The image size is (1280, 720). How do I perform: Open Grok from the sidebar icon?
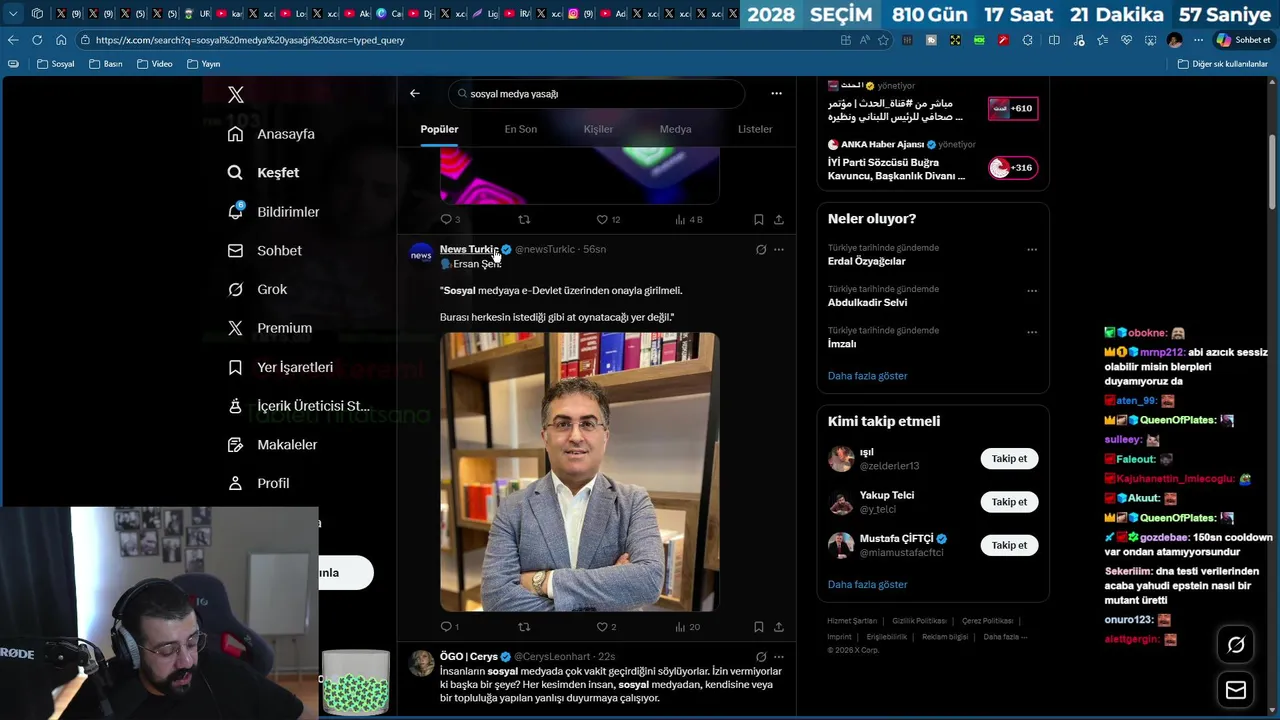tap(235, 289)
